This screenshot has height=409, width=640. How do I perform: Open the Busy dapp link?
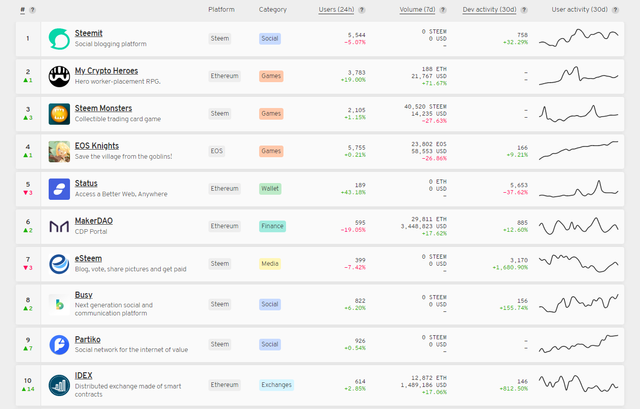click(84, 295)
